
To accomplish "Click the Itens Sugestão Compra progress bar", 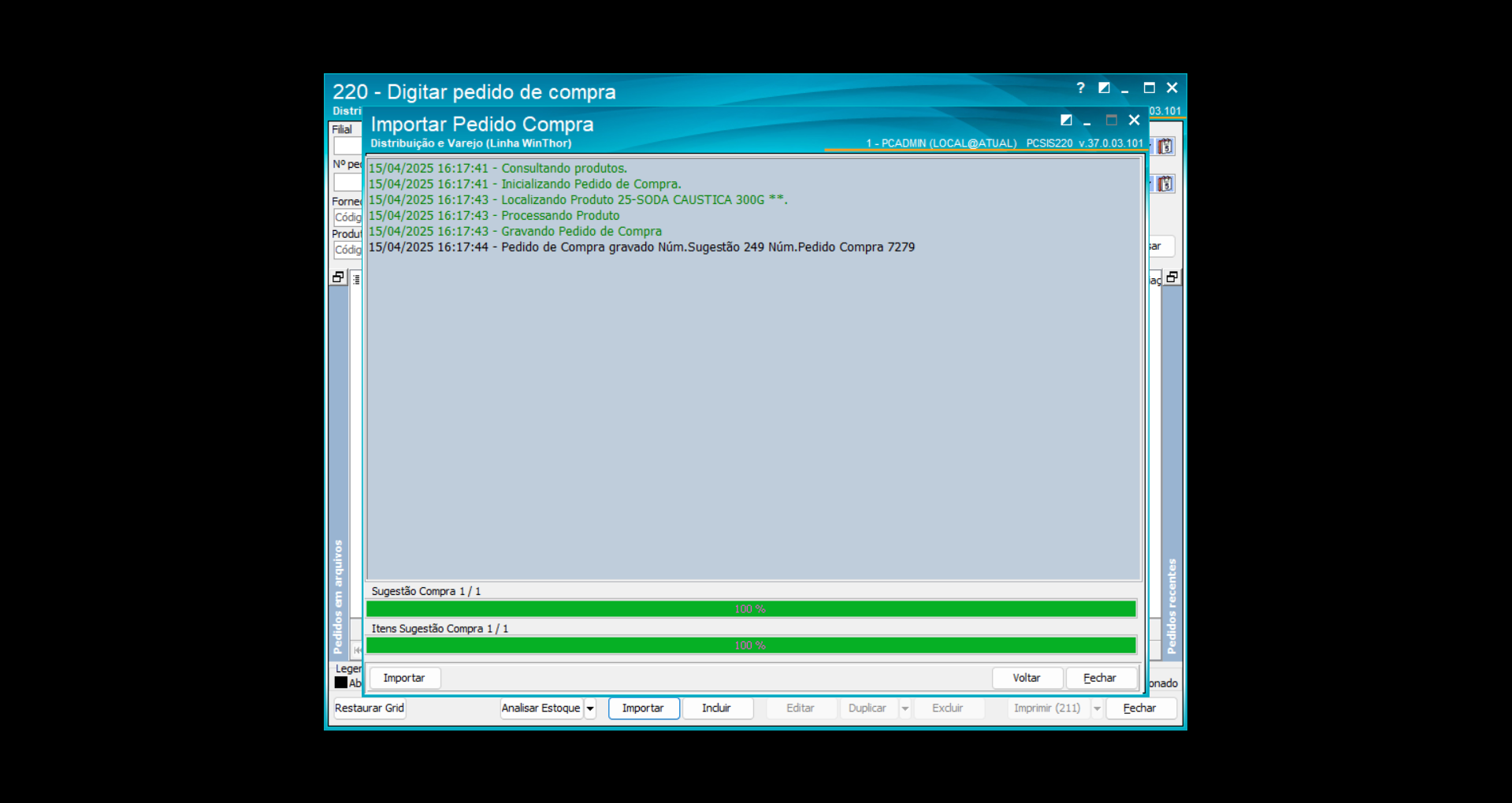I will 751,645.
